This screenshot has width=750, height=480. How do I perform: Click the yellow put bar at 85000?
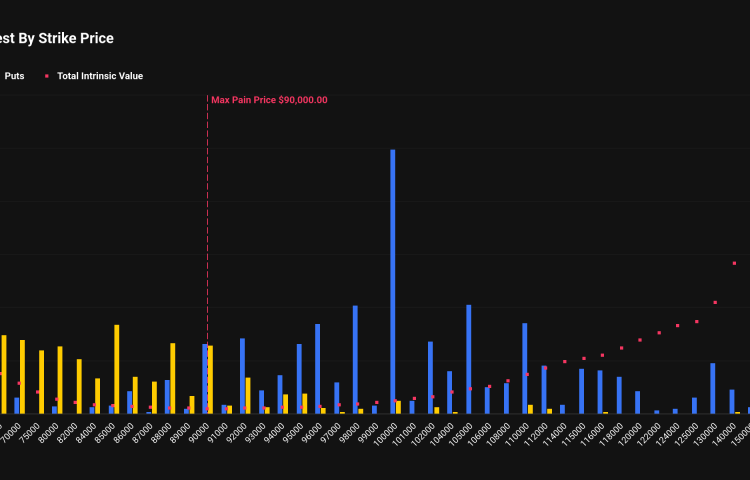[x=117, y=369]
